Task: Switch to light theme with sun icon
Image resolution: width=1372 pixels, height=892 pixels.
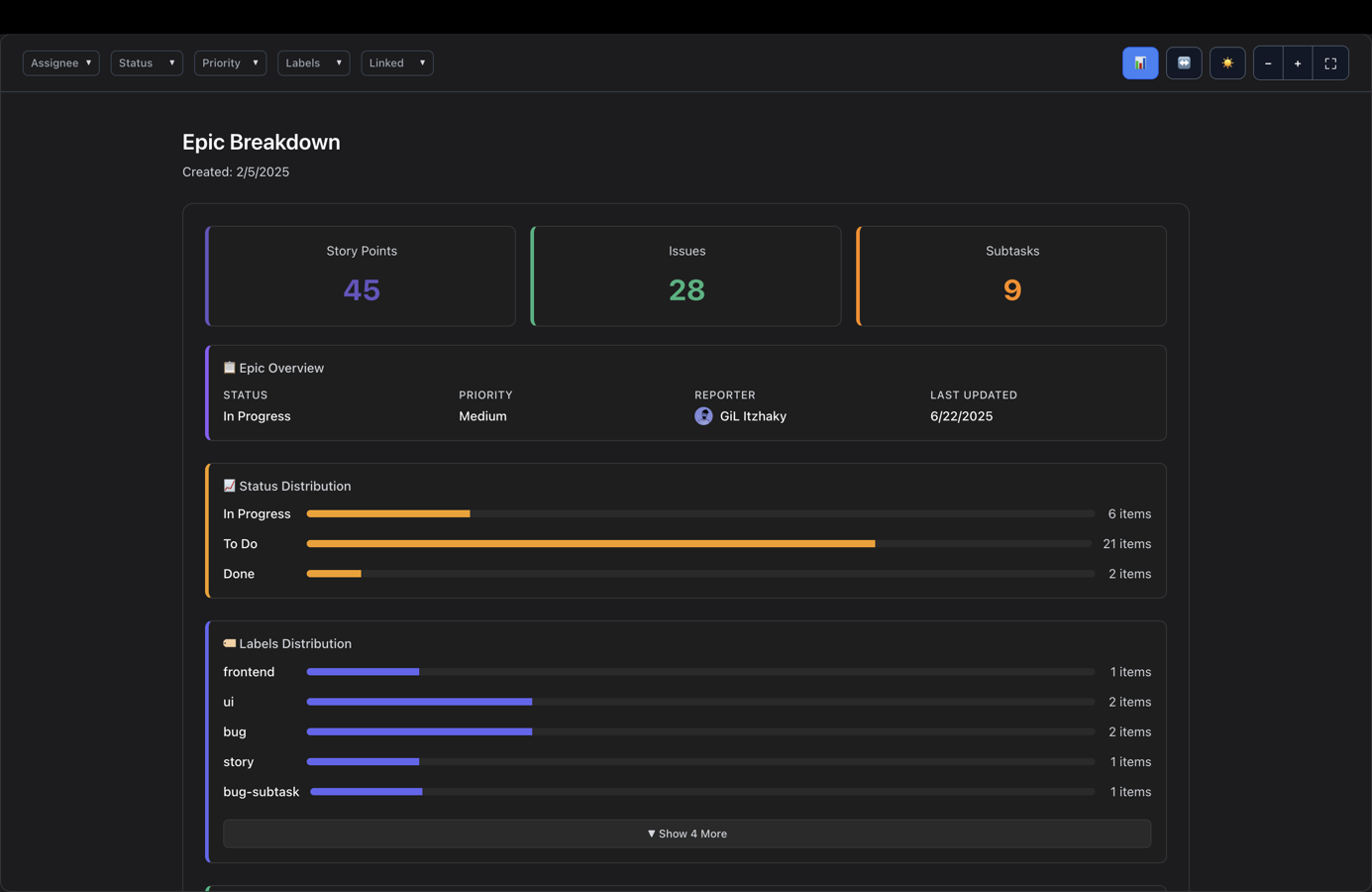Action: (x=1227, y=63)
